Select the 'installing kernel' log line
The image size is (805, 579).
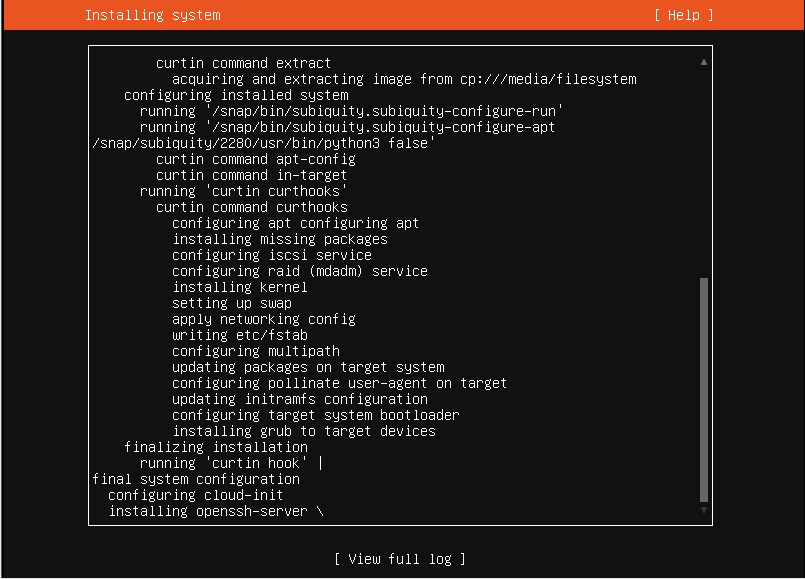[239, 287]
